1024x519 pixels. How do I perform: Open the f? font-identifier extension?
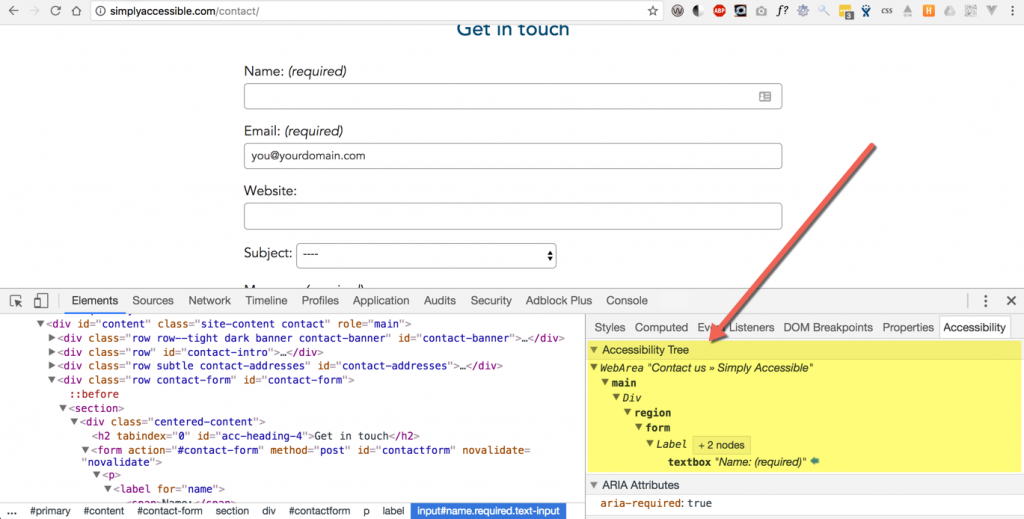782,10
